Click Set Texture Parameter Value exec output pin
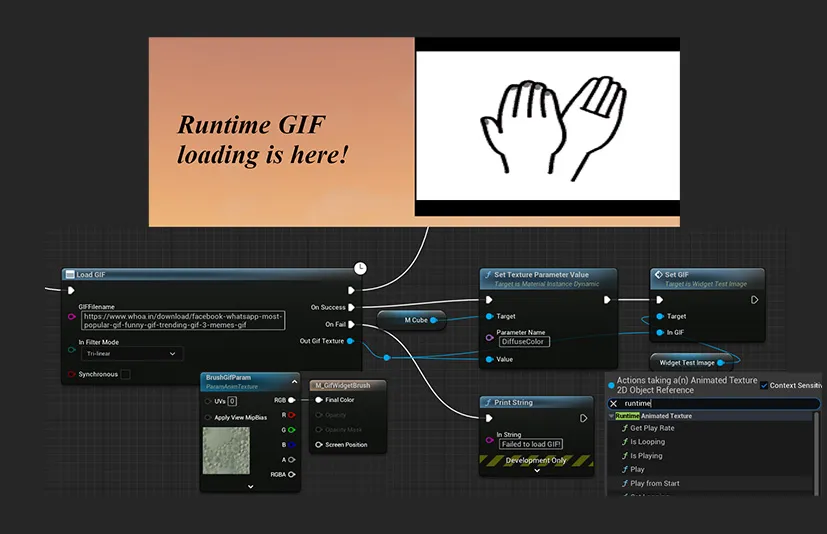 (607, 300)
